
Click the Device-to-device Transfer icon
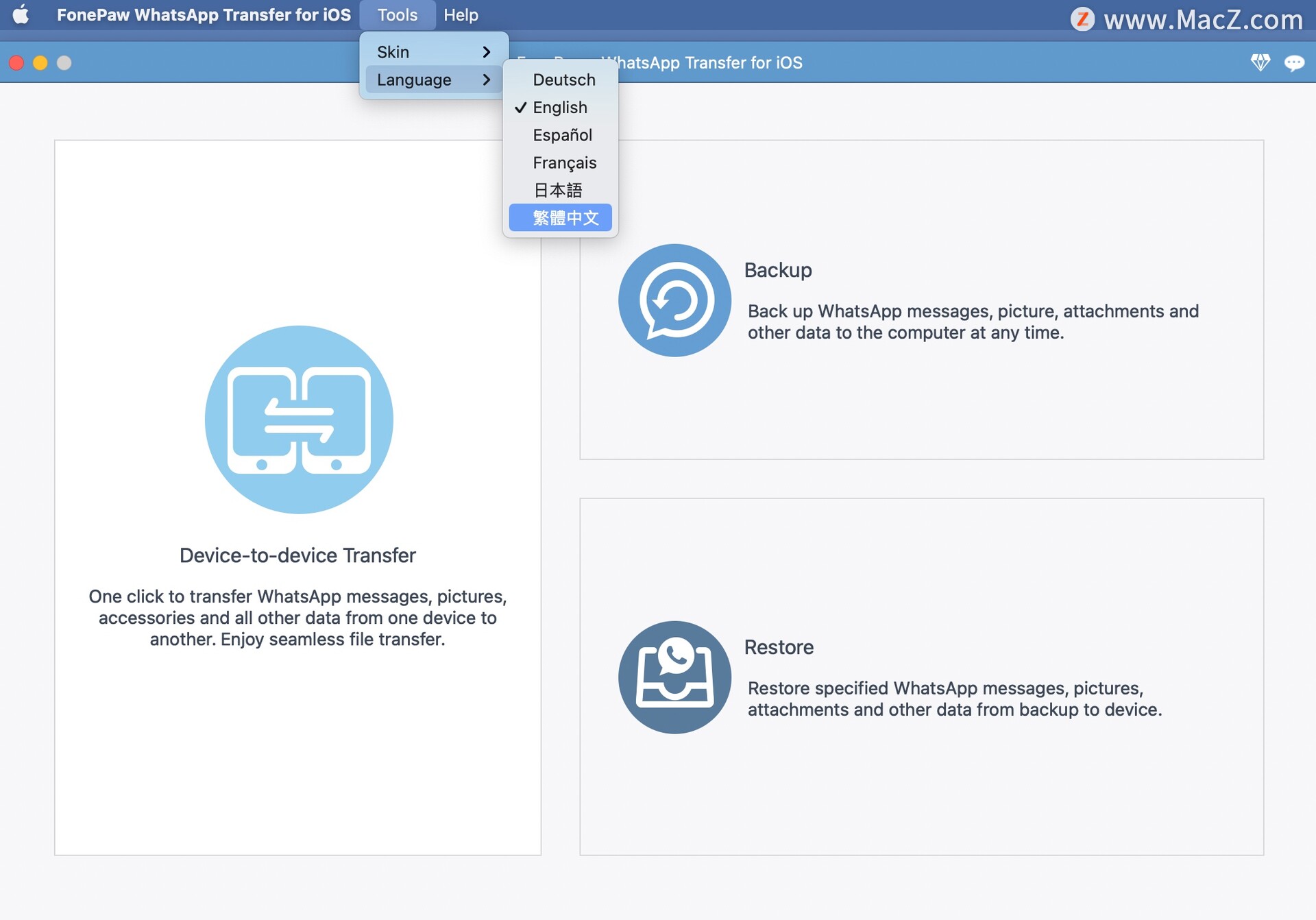(299, 420)
